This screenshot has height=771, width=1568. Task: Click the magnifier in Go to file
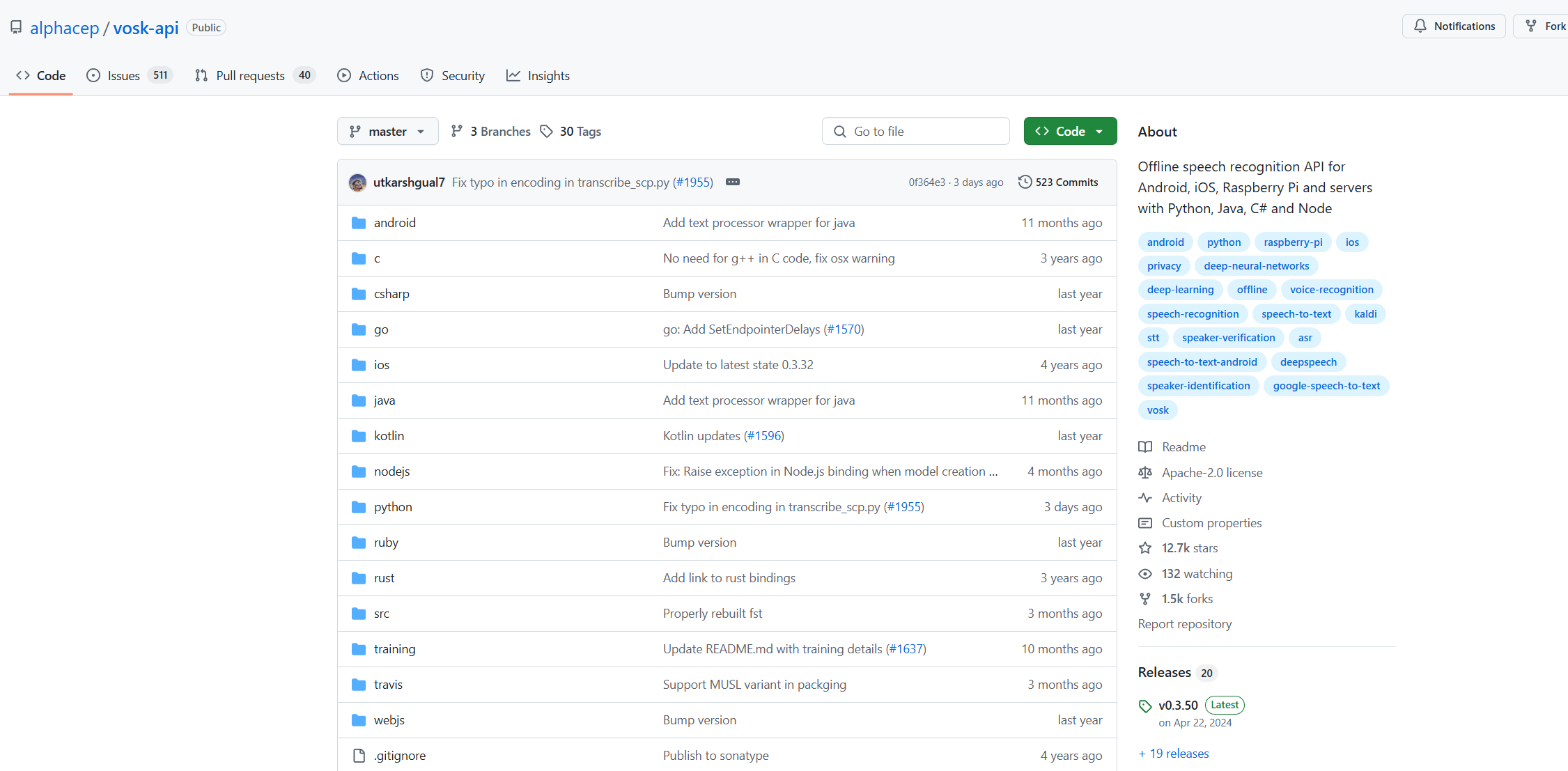click(840, 131)
